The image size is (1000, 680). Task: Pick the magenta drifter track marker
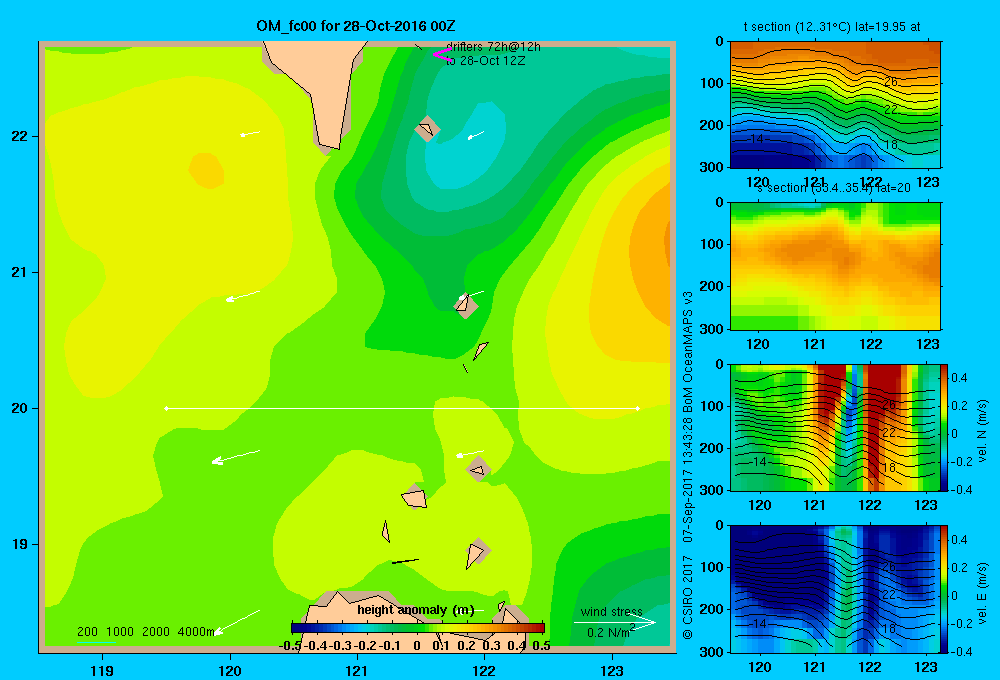pyautogui.click(x=442, y=54)
